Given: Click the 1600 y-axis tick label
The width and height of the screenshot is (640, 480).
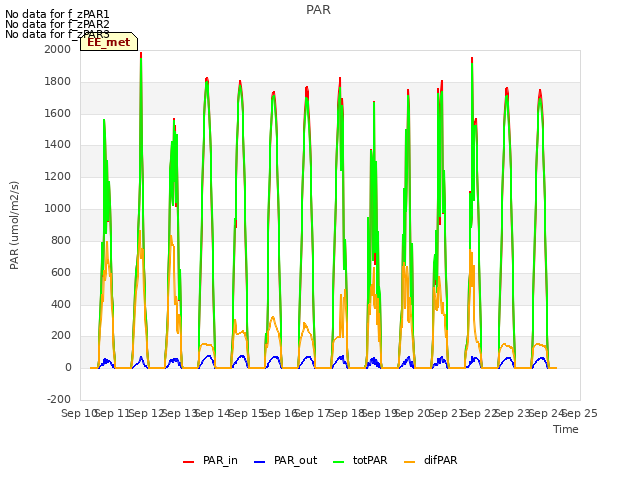Looking at the screenshot, I should point(58,113).
